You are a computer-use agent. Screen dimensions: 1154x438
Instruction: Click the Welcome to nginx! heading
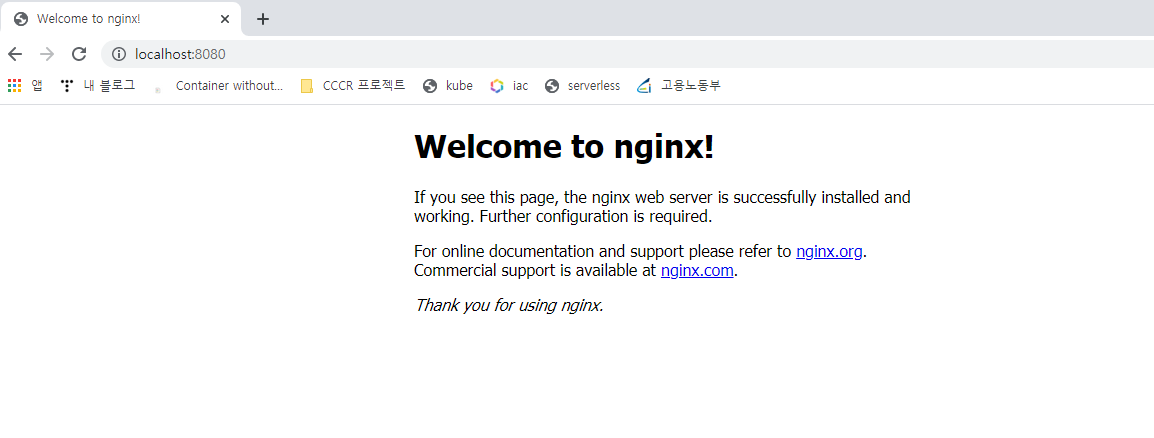pyautogui.click(x=564, y=146)
